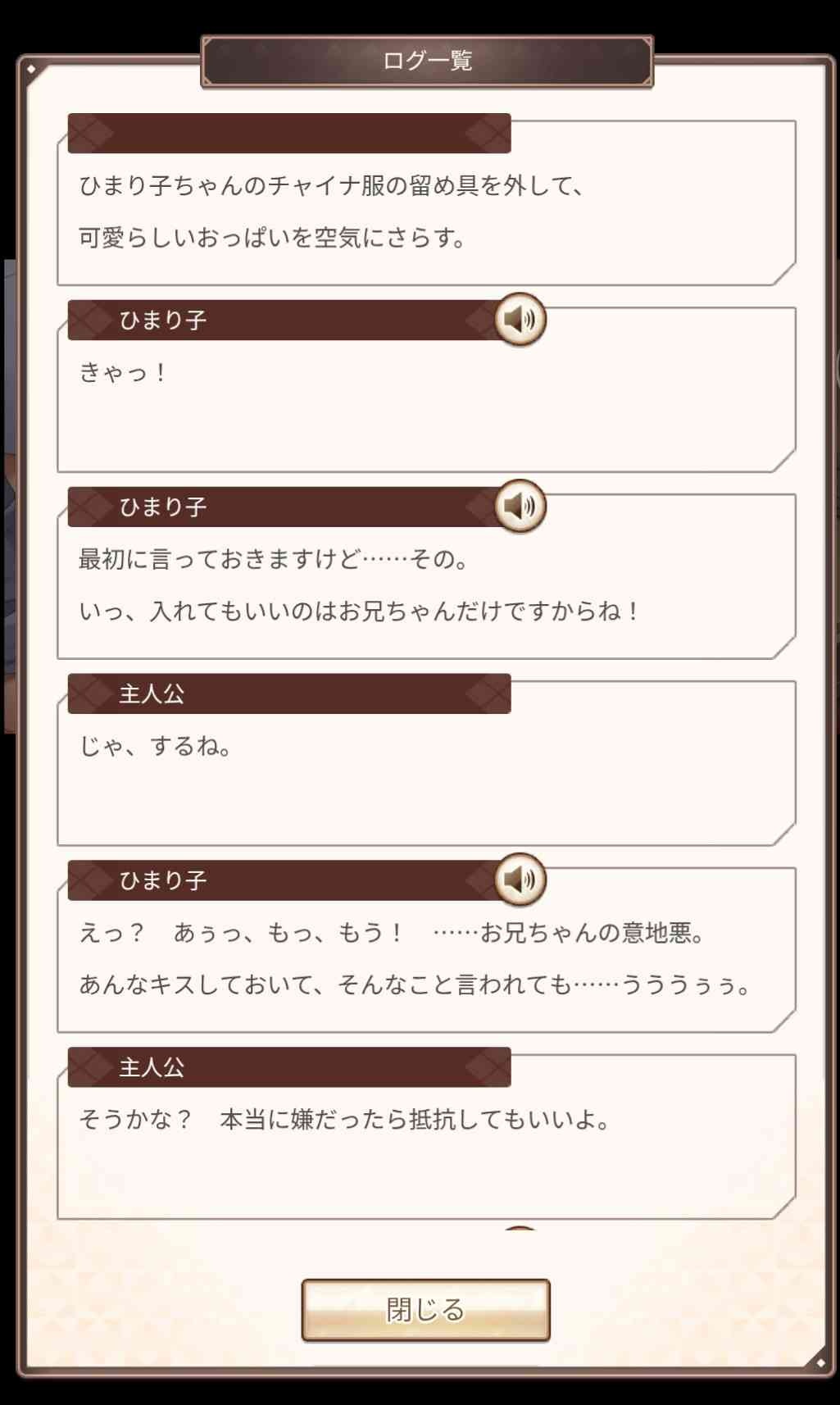Click the ひまり子 name label above "えっ？"
This screenshot has width=840, height=1405.
point(163,880)
